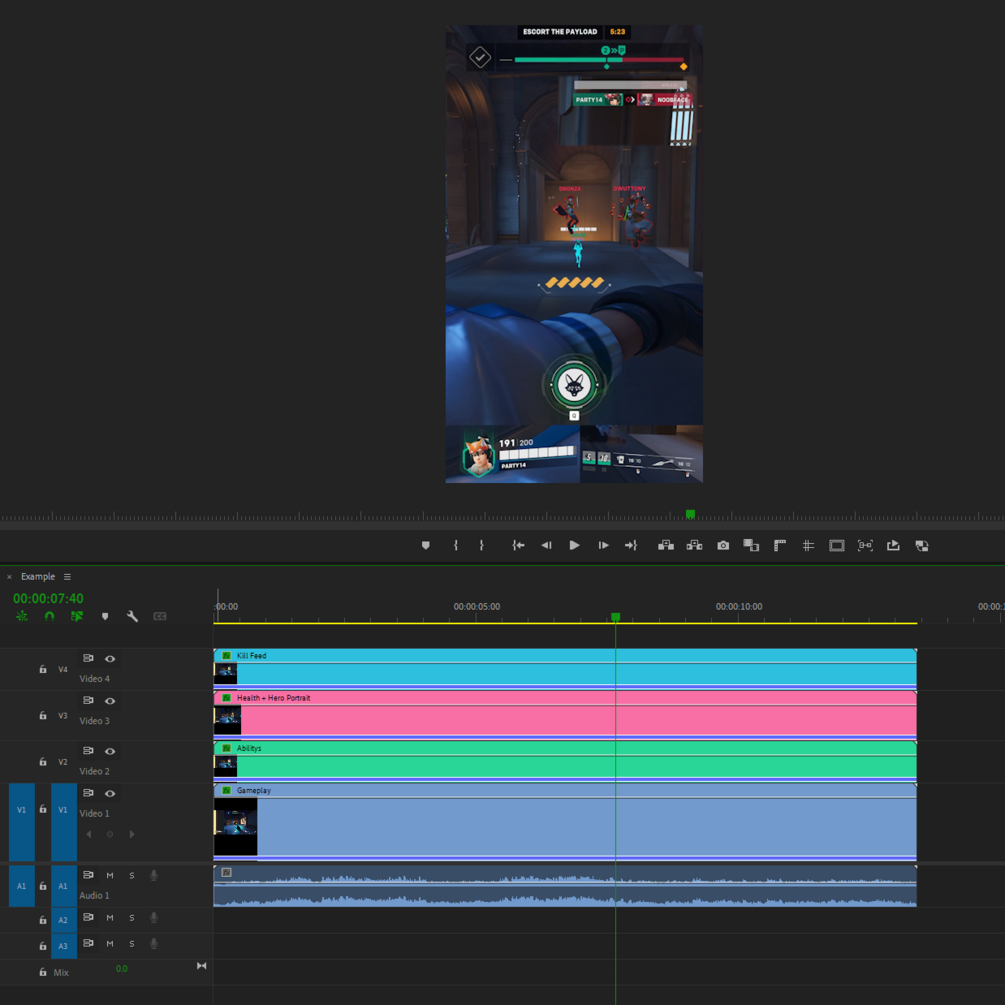This screenshot has width=1005, height=1005.
Task: Open timeline display settings wrench
Action: coord(132,616)
